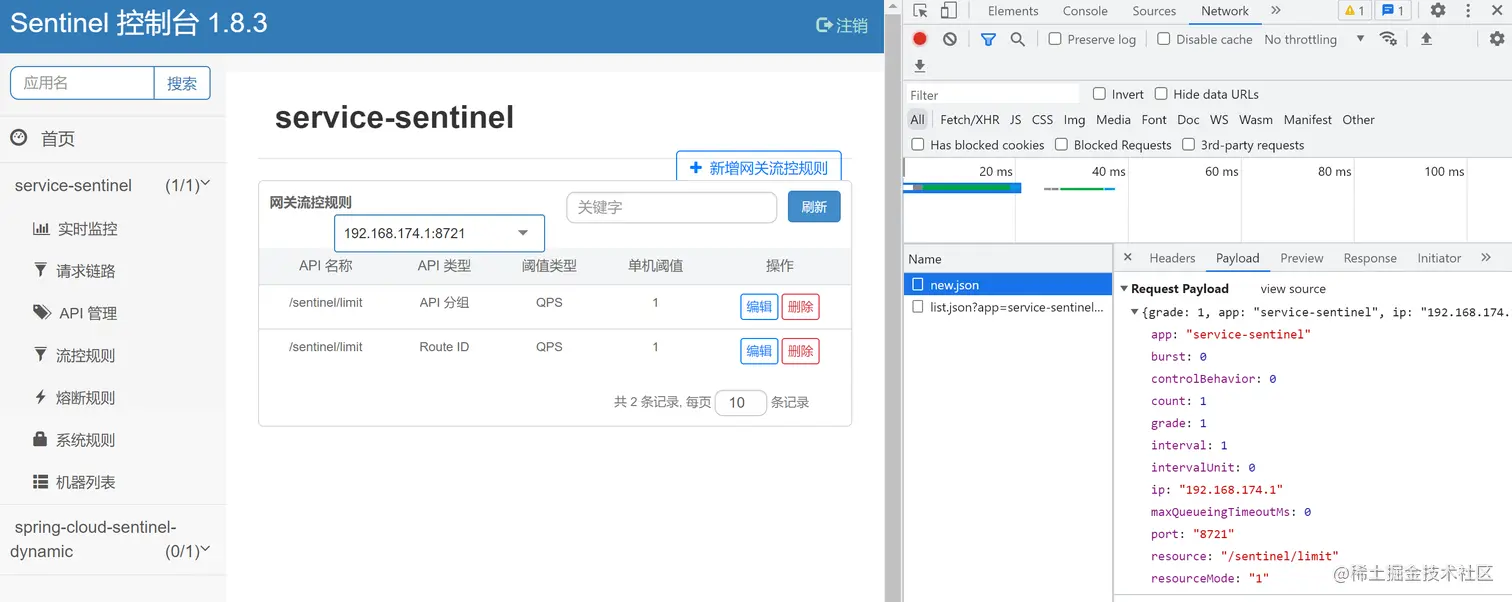Collapse the Request Payload section
This screenshot has width=1512, height=602.
[1124, 289]
